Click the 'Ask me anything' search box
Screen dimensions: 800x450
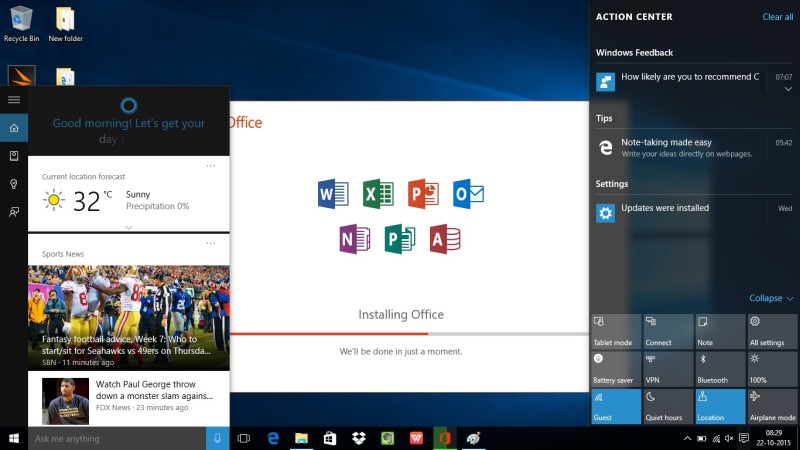(x=117, y=438)
